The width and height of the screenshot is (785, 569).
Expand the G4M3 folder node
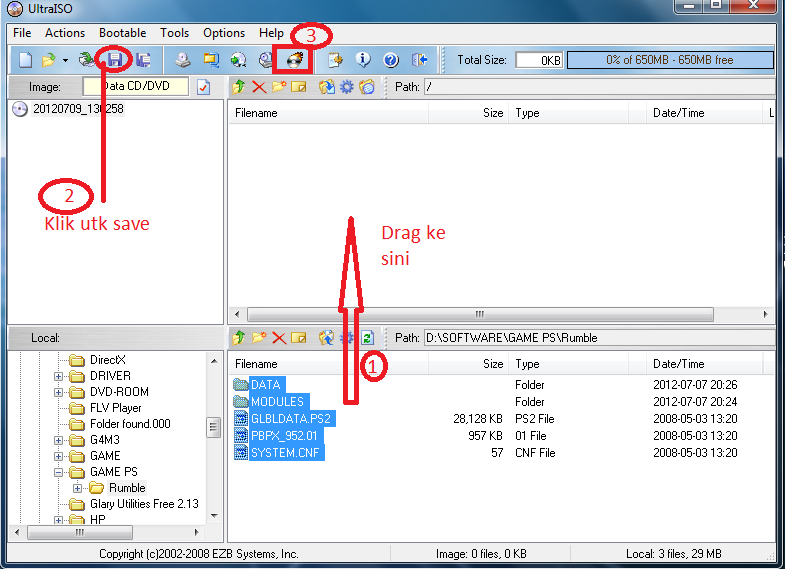59,440
